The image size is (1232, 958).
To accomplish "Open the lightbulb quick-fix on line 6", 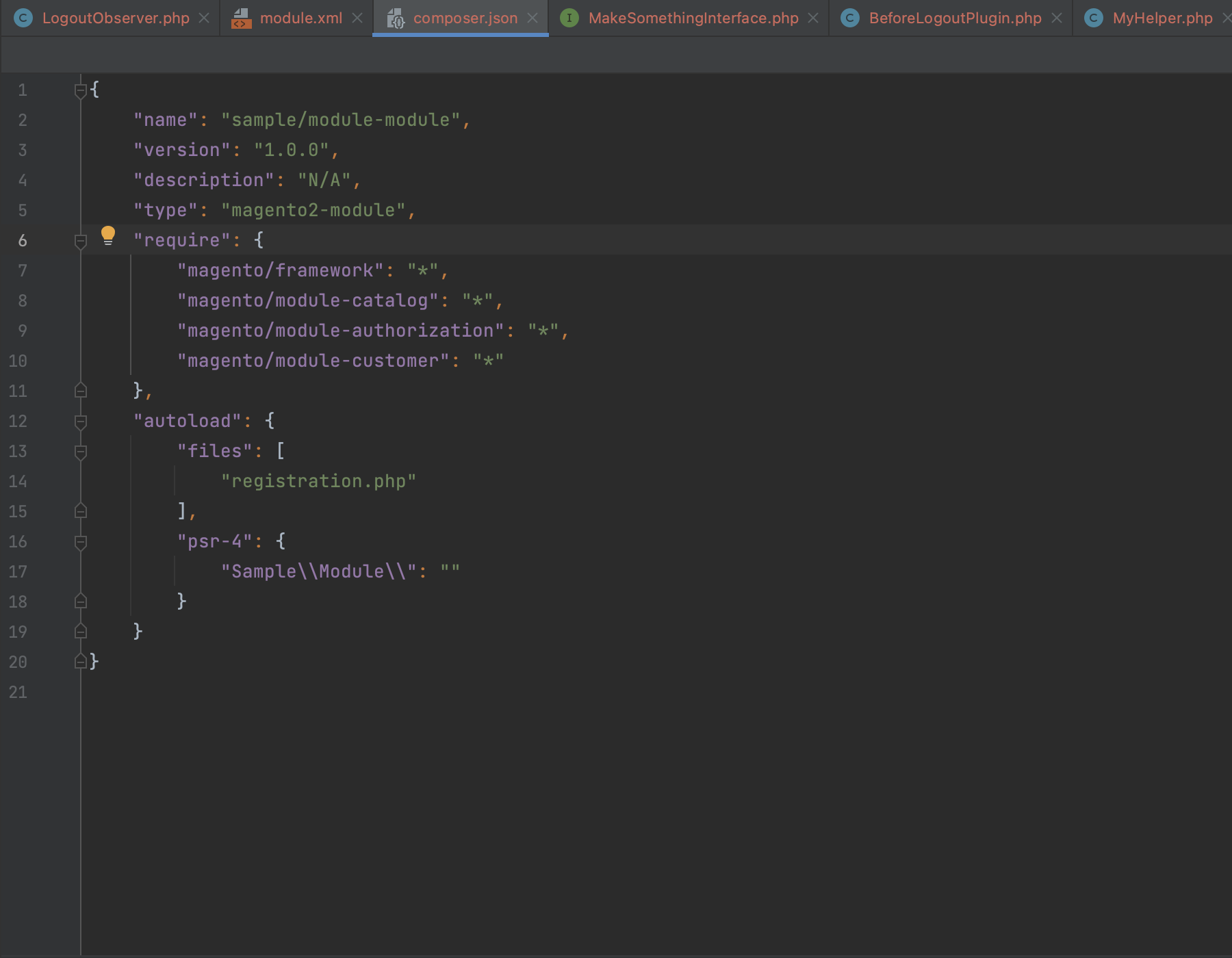I will (108, 235).
